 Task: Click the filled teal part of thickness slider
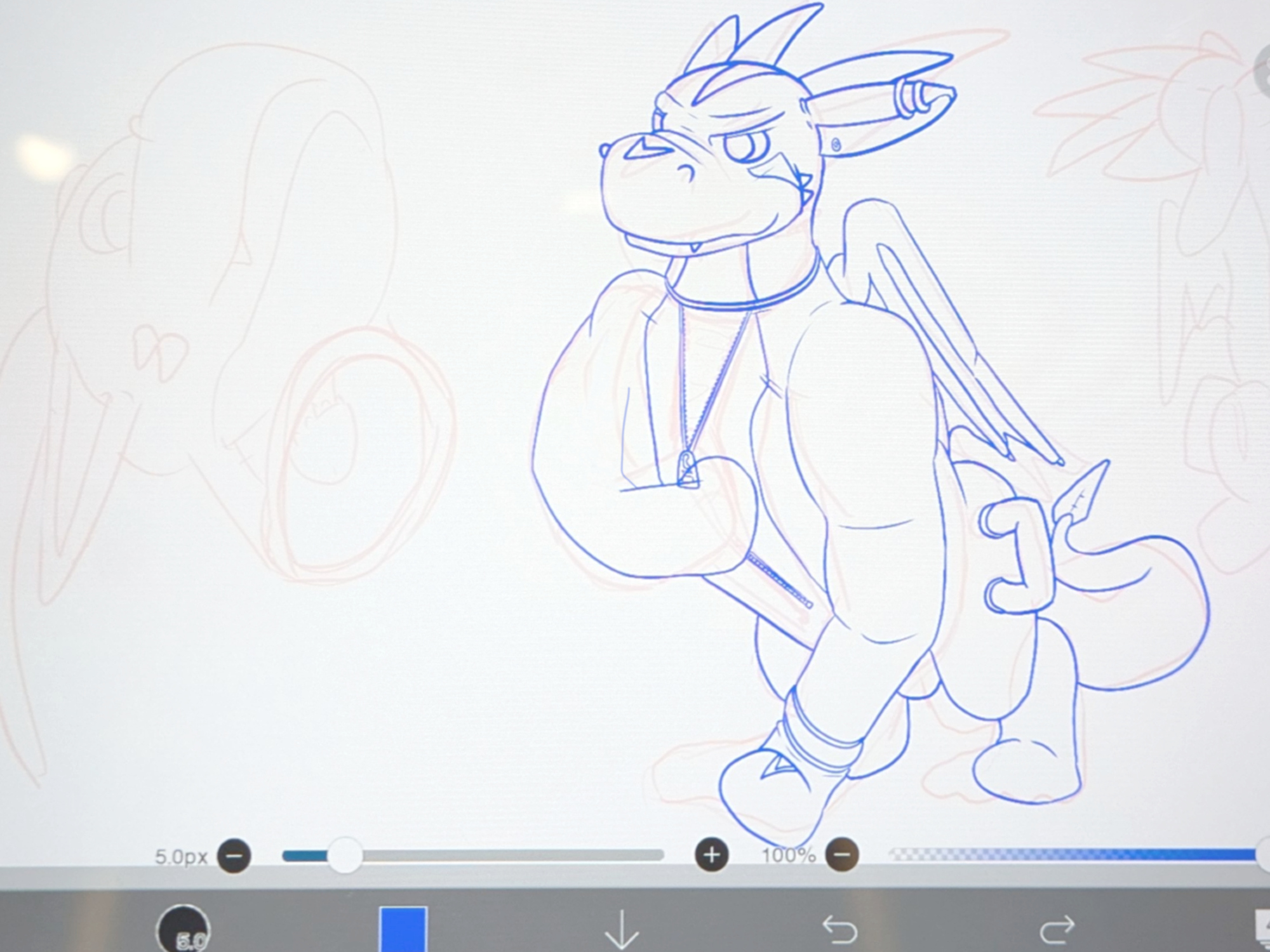click(x=305, y=856)
